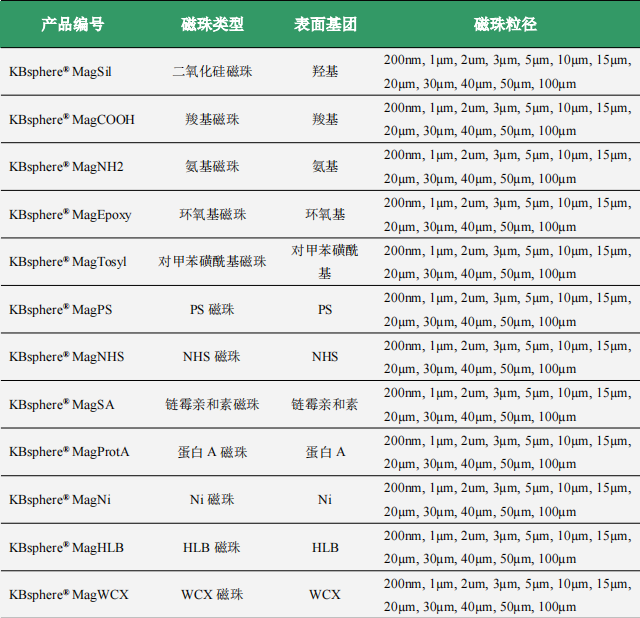Select the 环氧基 surface group cell
Image resolution: width=640 pixels, height=618 pixels.
325,214
